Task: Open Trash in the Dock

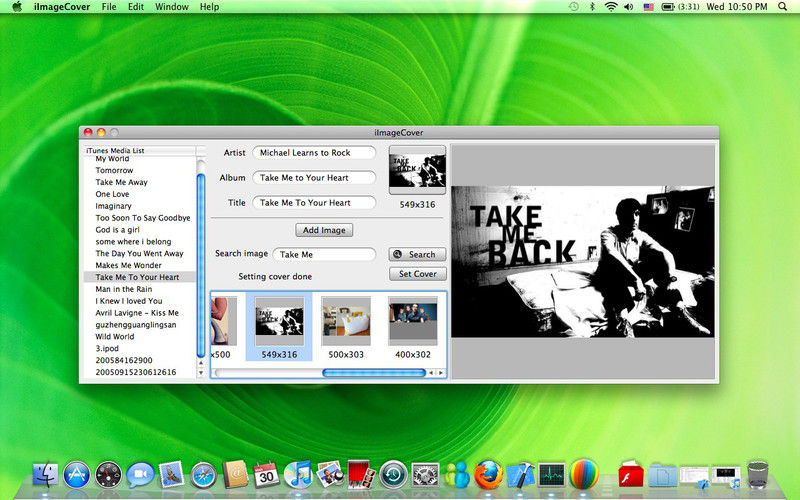Action: pyautogui.click(x=758, y=474)
